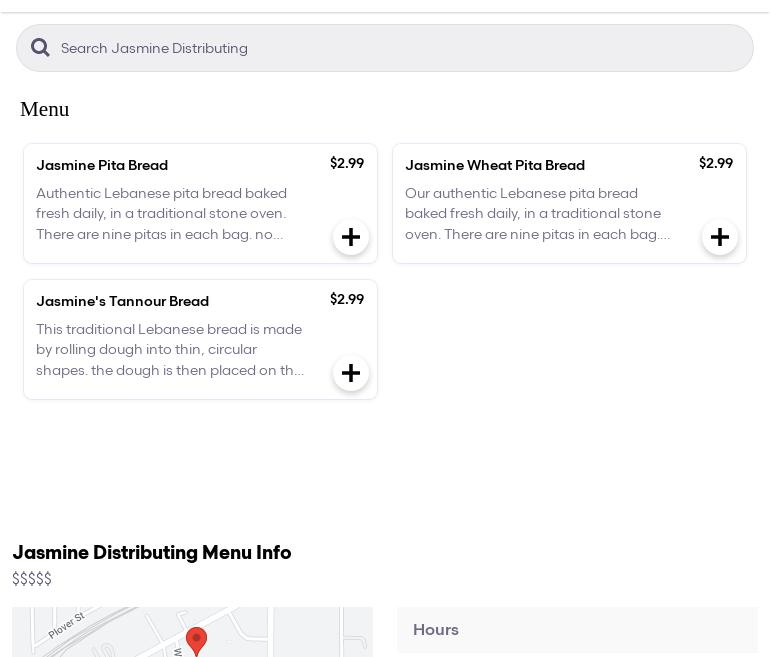
Task: Open the Jasmine Pita Bread item title
Action: coord(102,165)
